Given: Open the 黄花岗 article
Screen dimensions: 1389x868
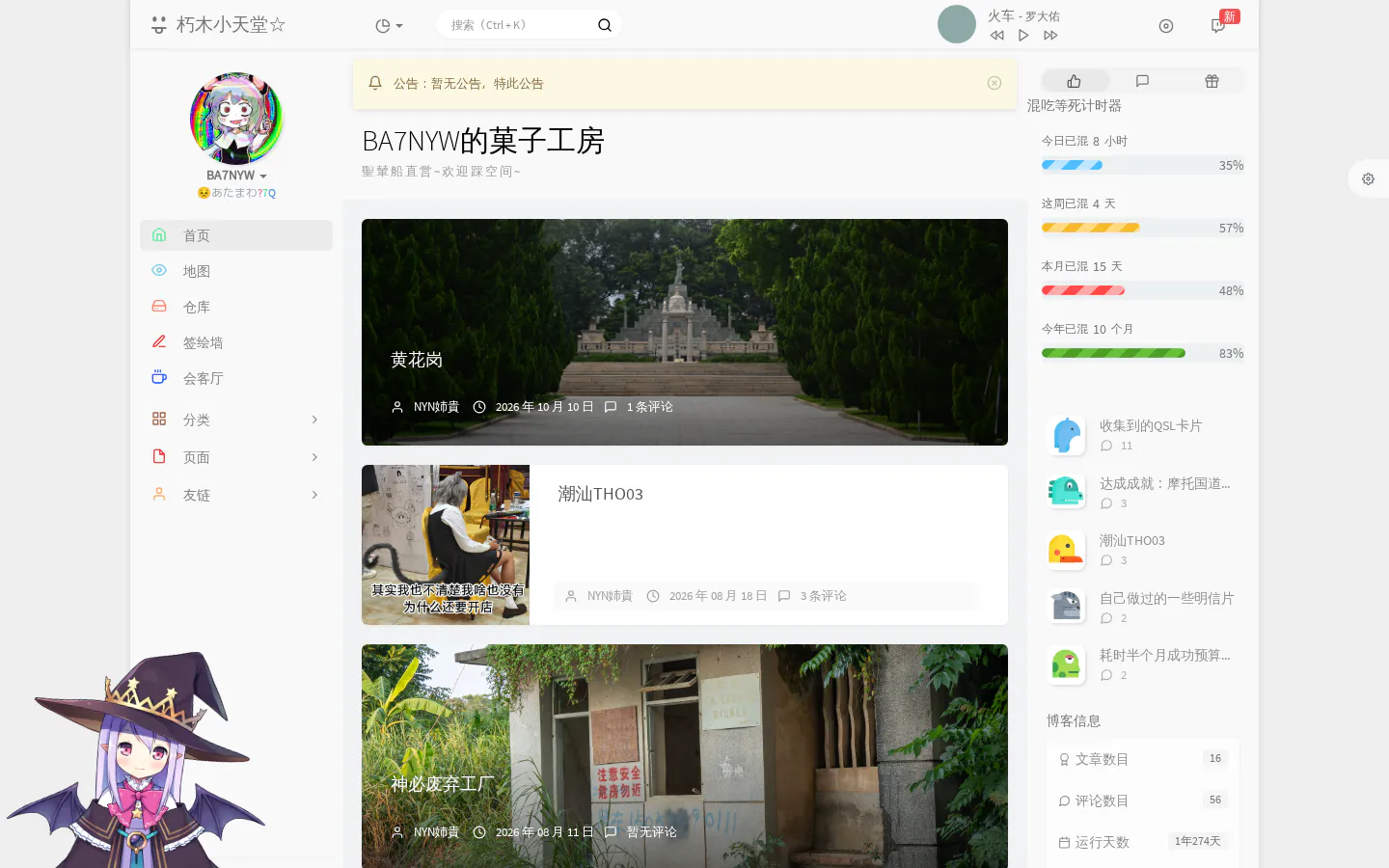Looking at the screenshot, I should tap(417, 360).
